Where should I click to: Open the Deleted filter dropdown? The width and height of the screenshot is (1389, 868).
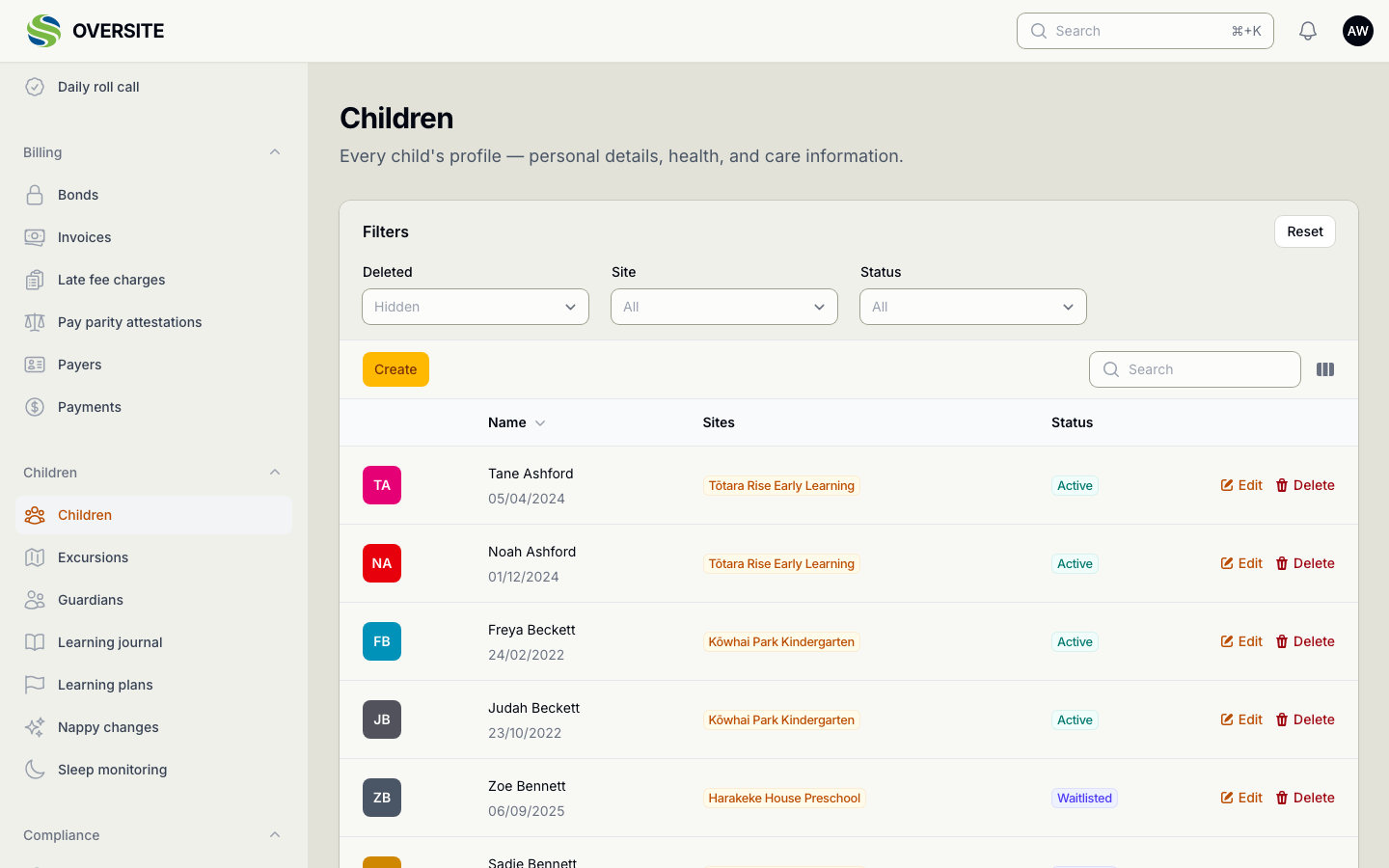click(476, 307)
